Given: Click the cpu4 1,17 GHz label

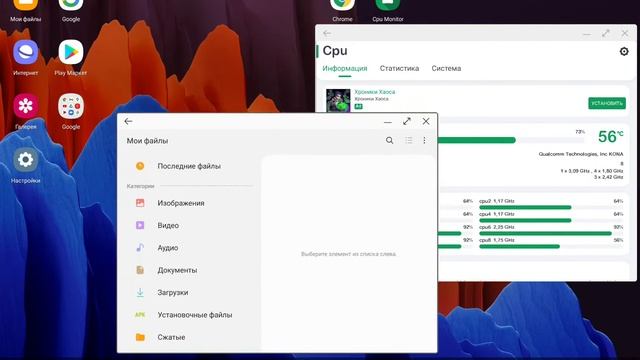Looking at the screenshot, I should click(497, 214).
